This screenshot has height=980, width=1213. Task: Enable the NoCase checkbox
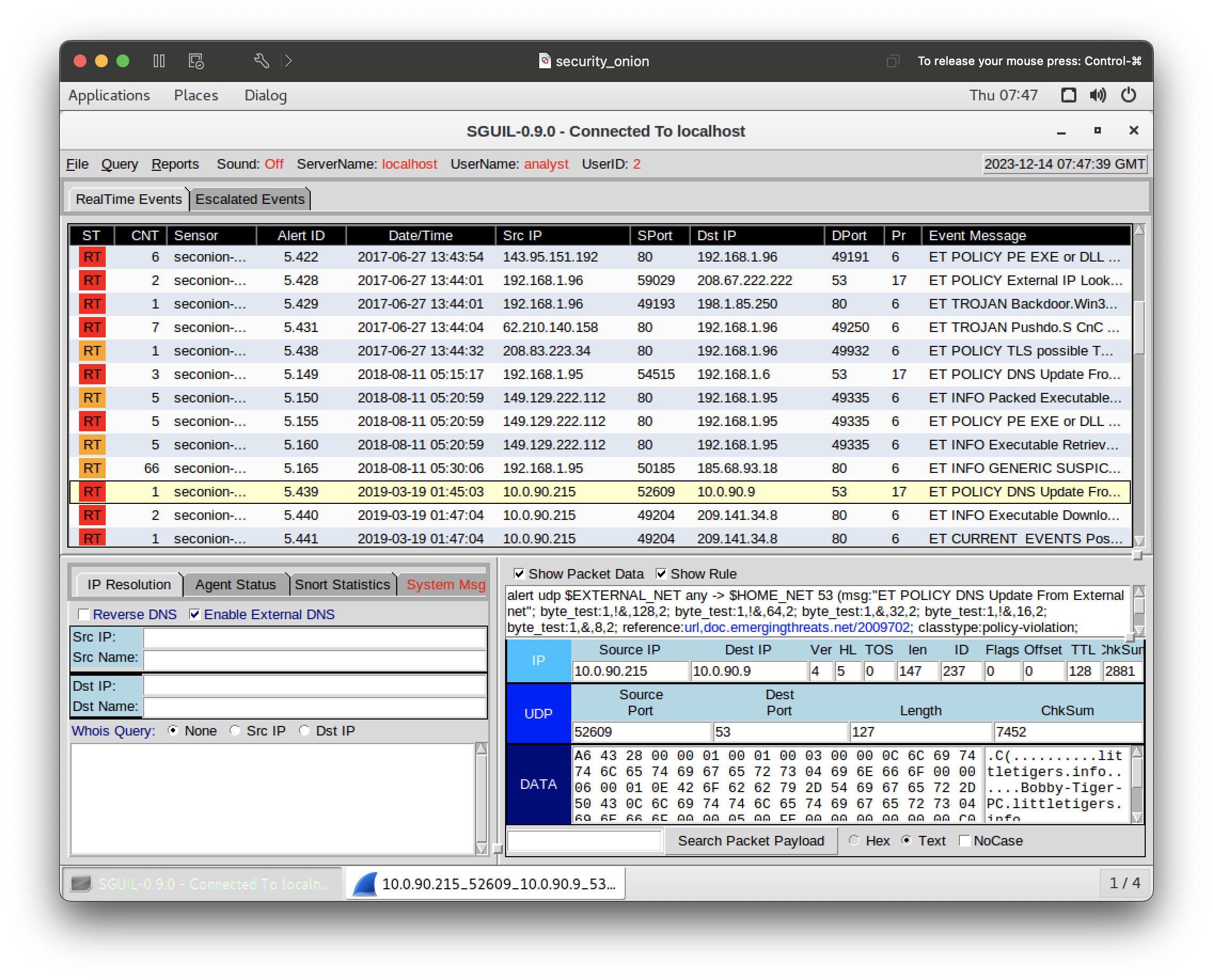click(x=964, y=841)
